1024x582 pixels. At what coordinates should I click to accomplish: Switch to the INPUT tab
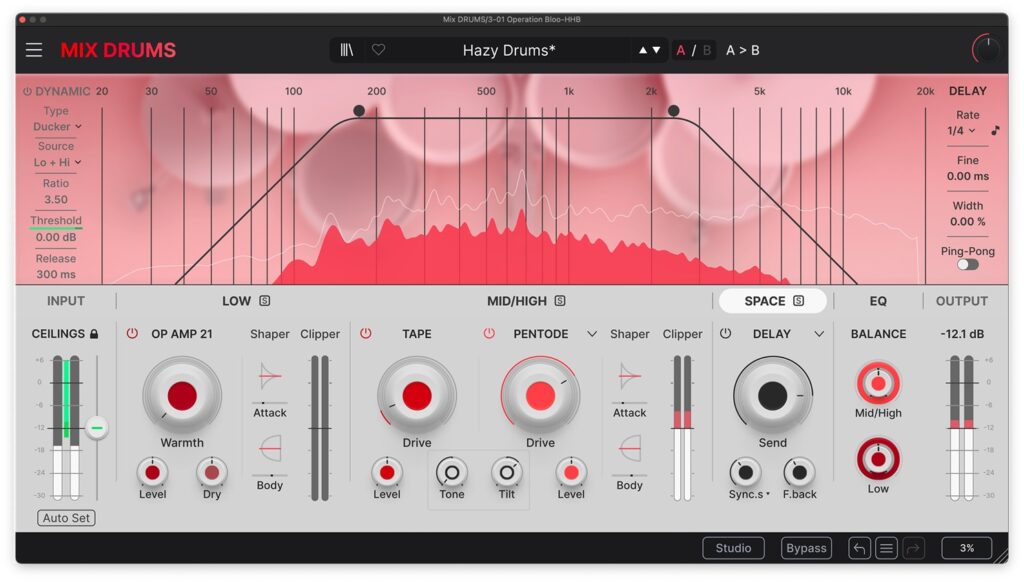pyautogui.click(x=65, y=301)
